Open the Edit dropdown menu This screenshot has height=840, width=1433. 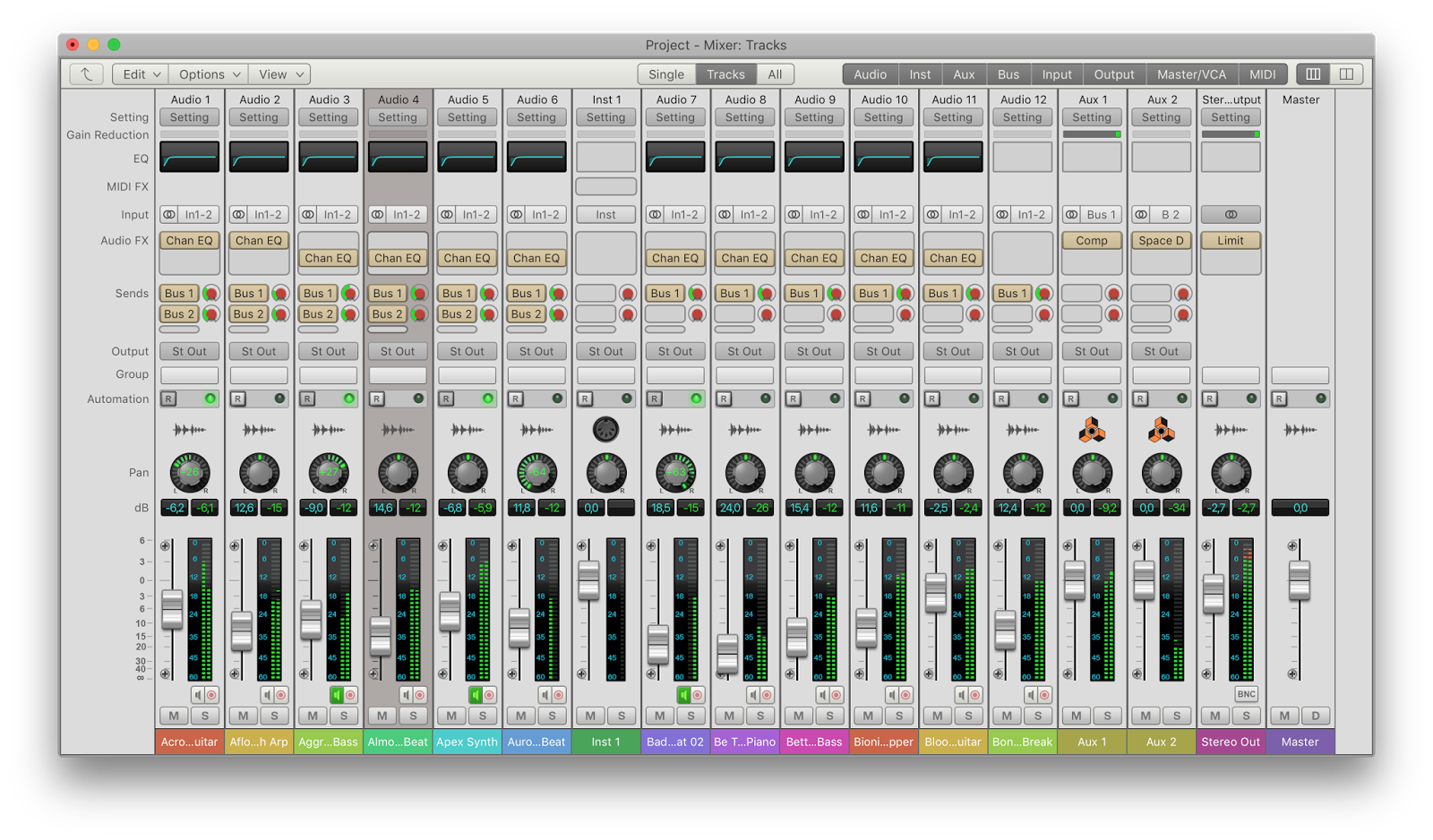[142, 74]
